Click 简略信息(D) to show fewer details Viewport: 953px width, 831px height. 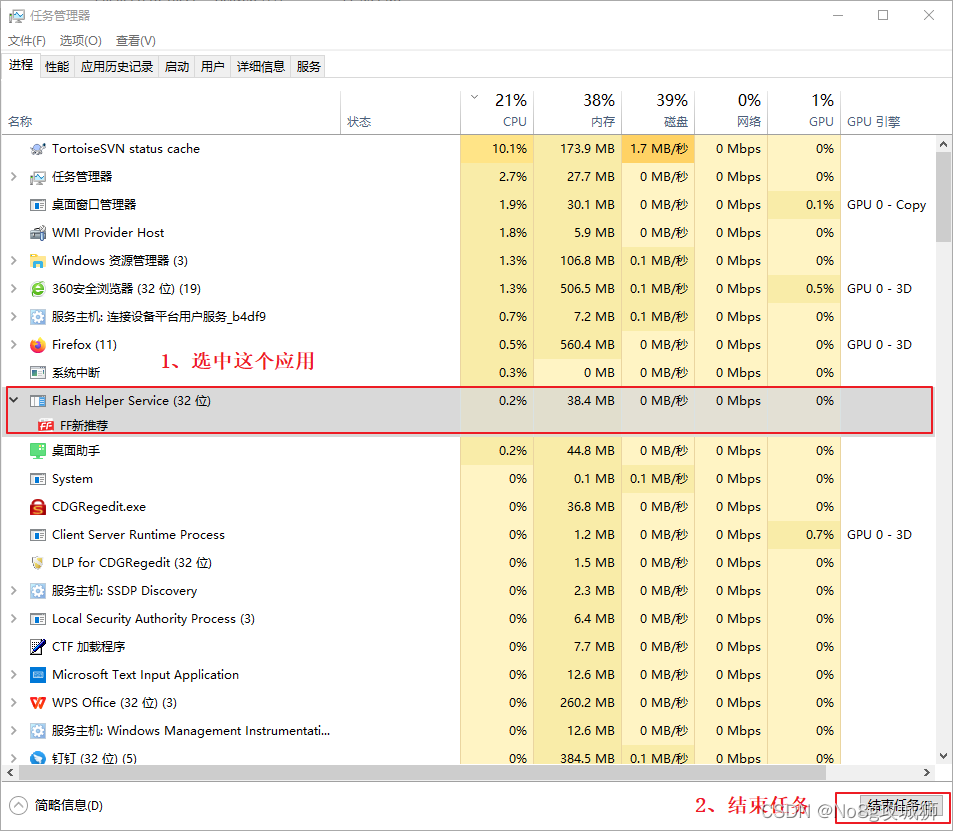pos(69,805)
